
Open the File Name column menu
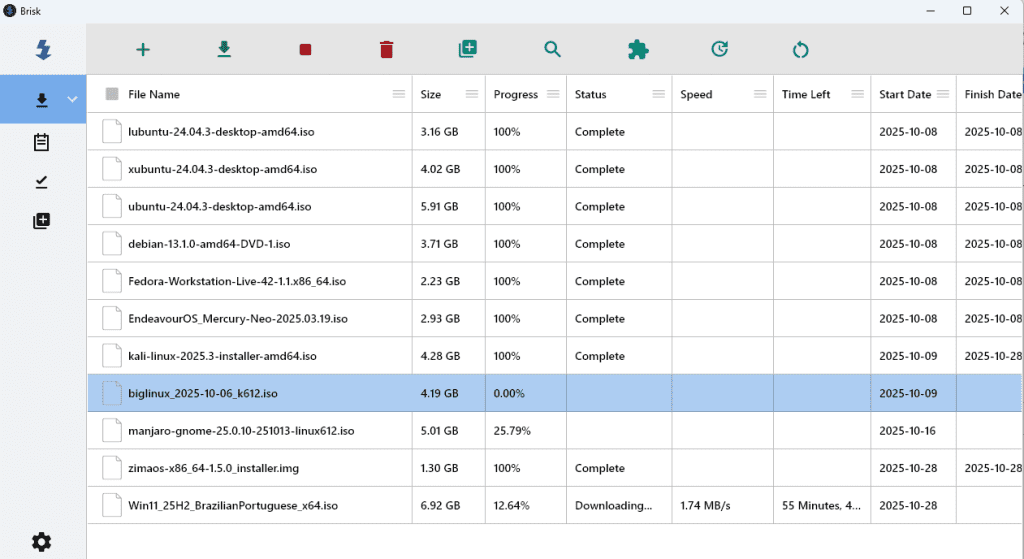399,94
